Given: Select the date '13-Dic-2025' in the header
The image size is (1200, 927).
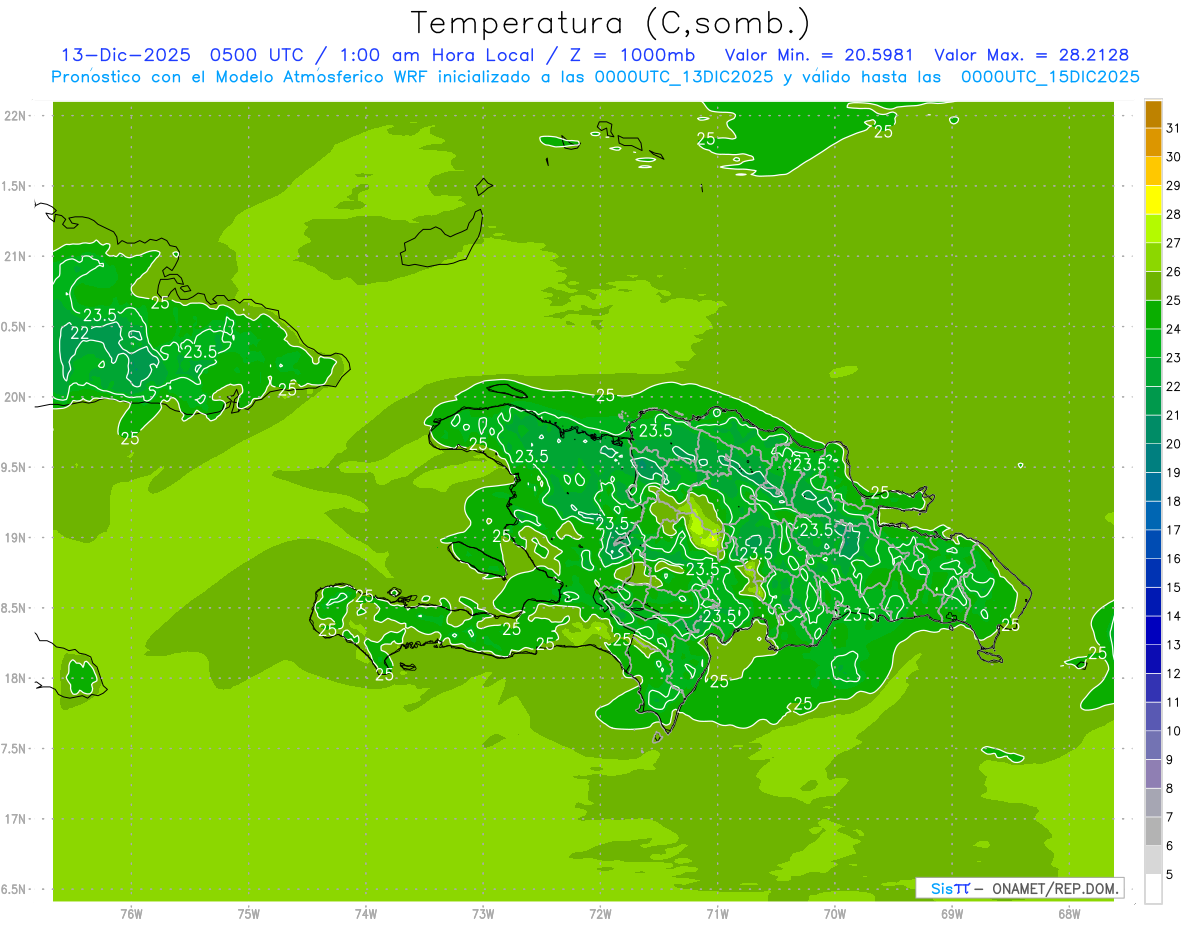Looking at the screenshot, I should pos(125,55).
